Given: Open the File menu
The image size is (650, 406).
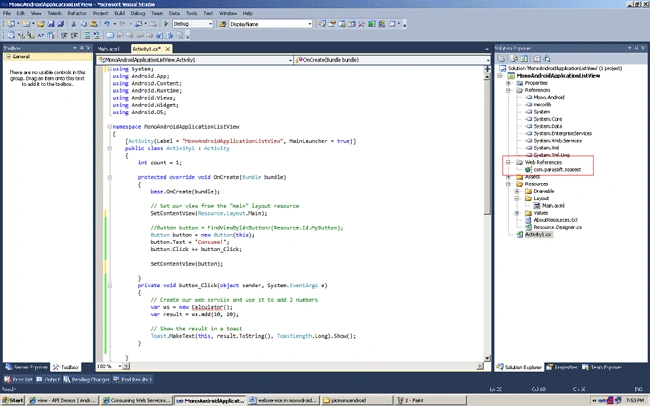Looking at the screenshot, I should click(x=7, y=13).
